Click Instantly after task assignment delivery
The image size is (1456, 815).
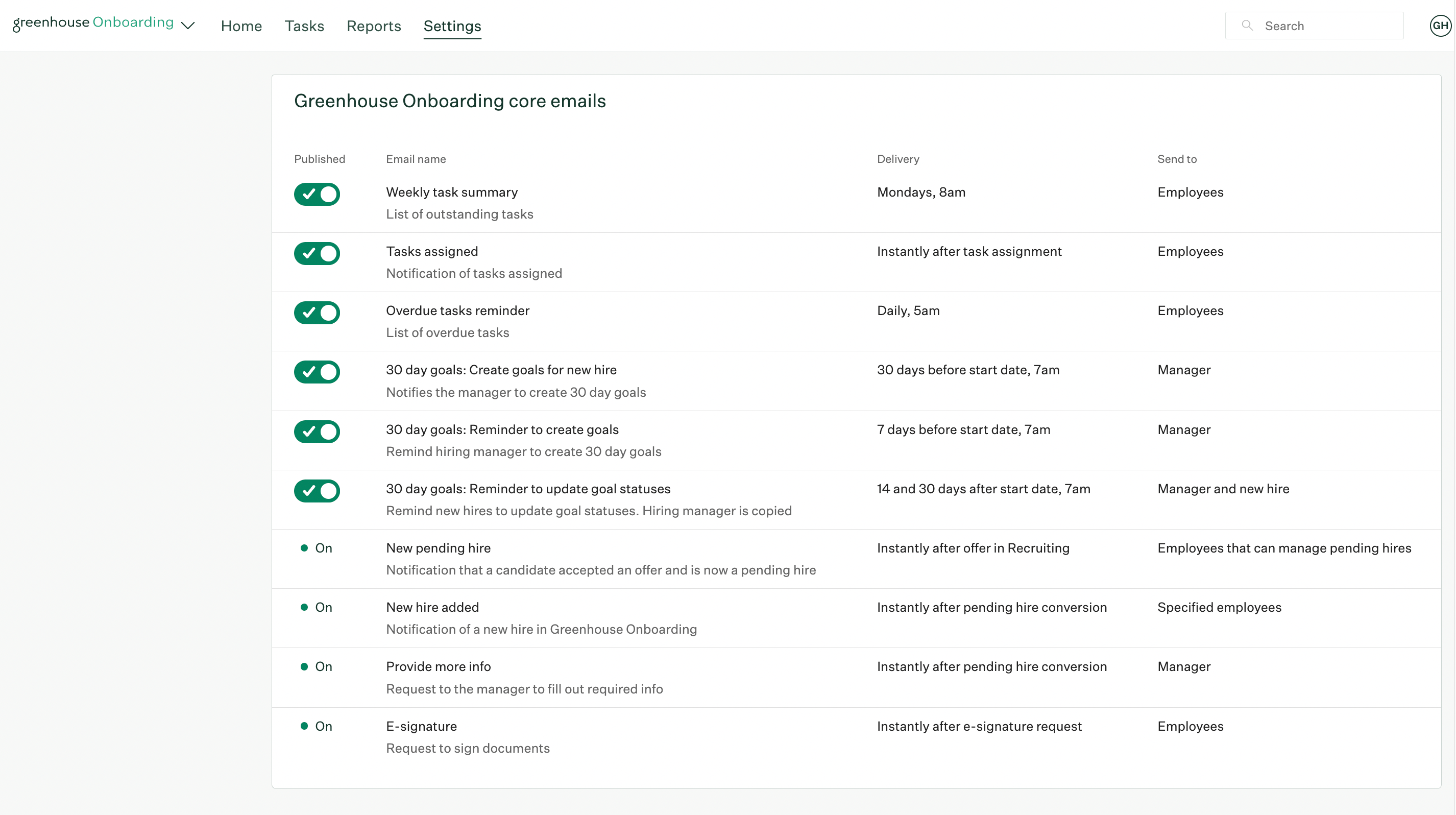(x=969, y=252)
